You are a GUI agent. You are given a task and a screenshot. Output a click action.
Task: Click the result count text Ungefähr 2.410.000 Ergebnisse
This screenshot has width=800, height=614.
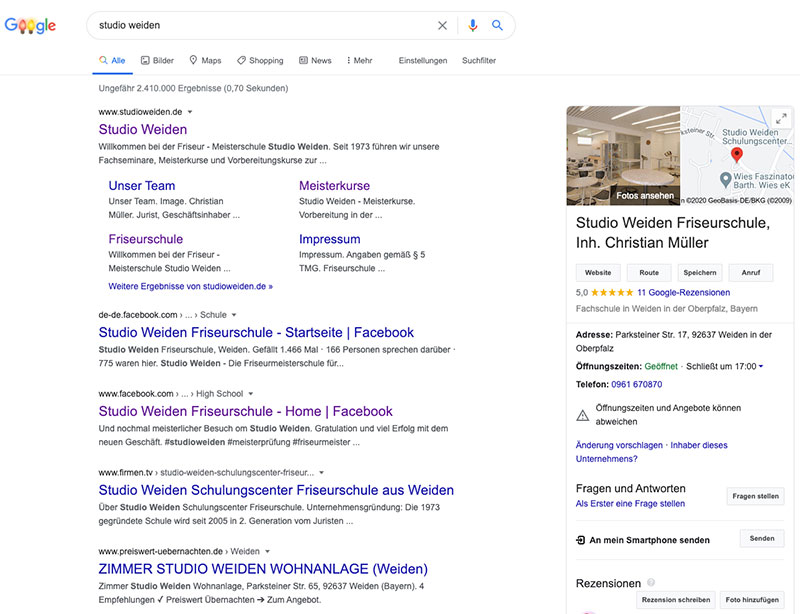(x=193, y=88)
